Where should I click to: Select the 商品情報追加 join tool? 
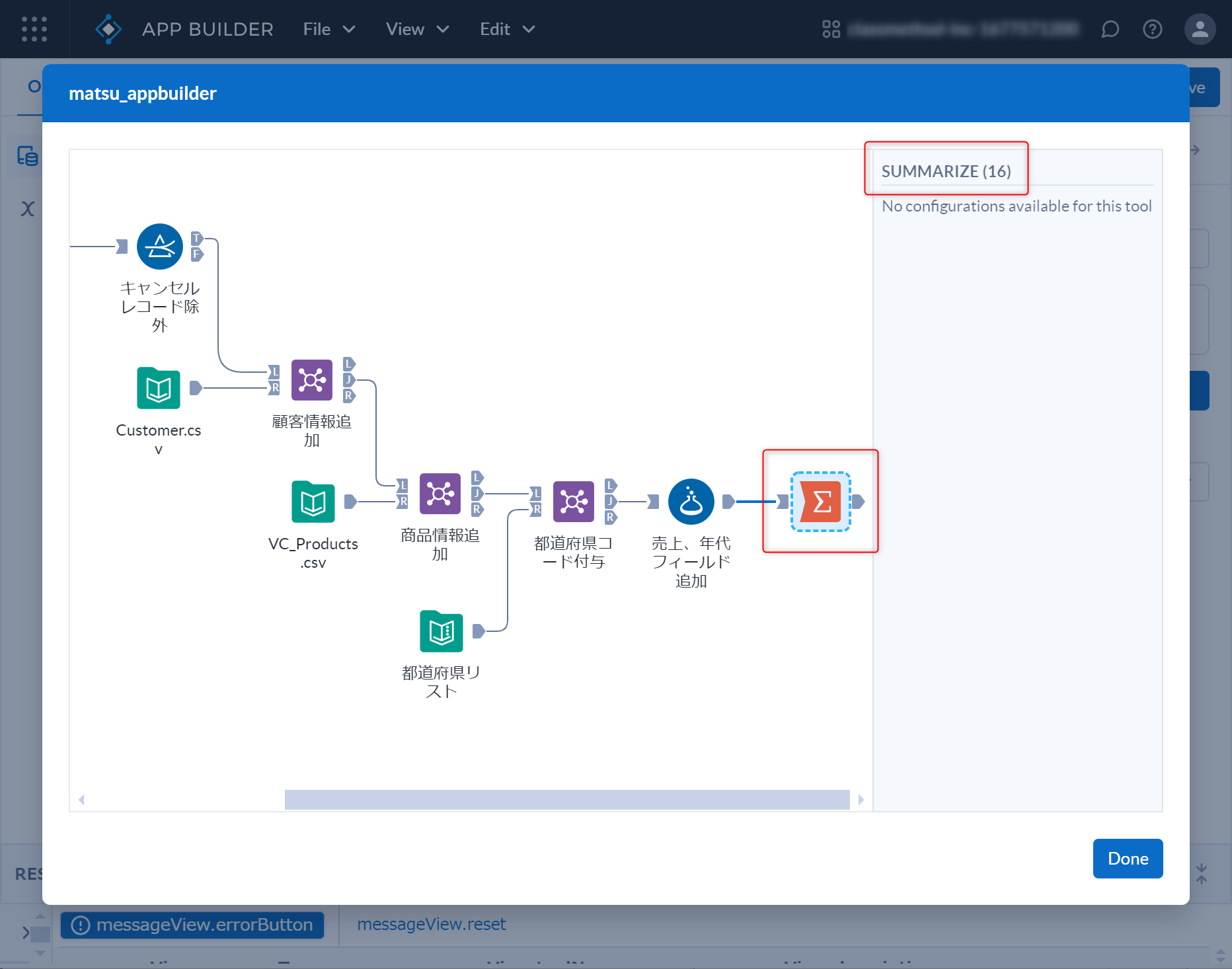pyautogui.click(x=440, y=493)
